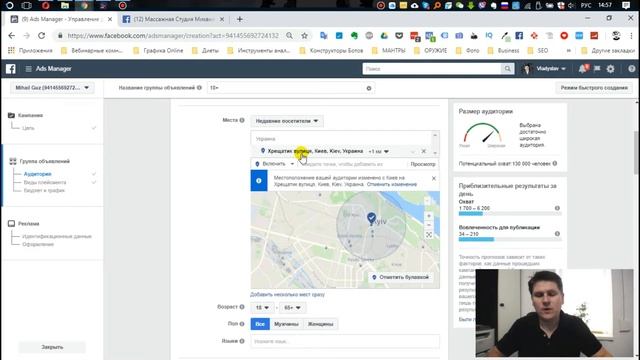Click the clock showing 14:57

[605, 5]
